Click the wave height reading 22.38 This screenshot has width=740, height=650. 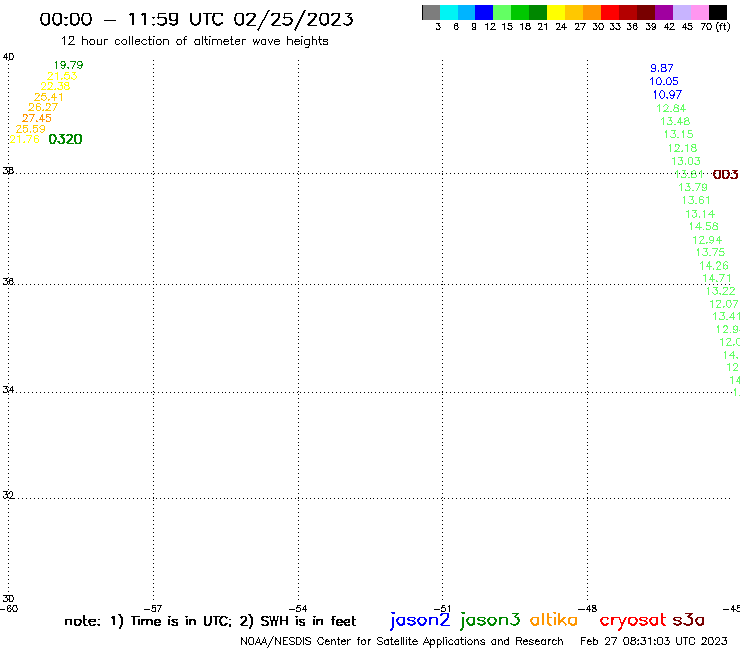(x=55, y=86)
